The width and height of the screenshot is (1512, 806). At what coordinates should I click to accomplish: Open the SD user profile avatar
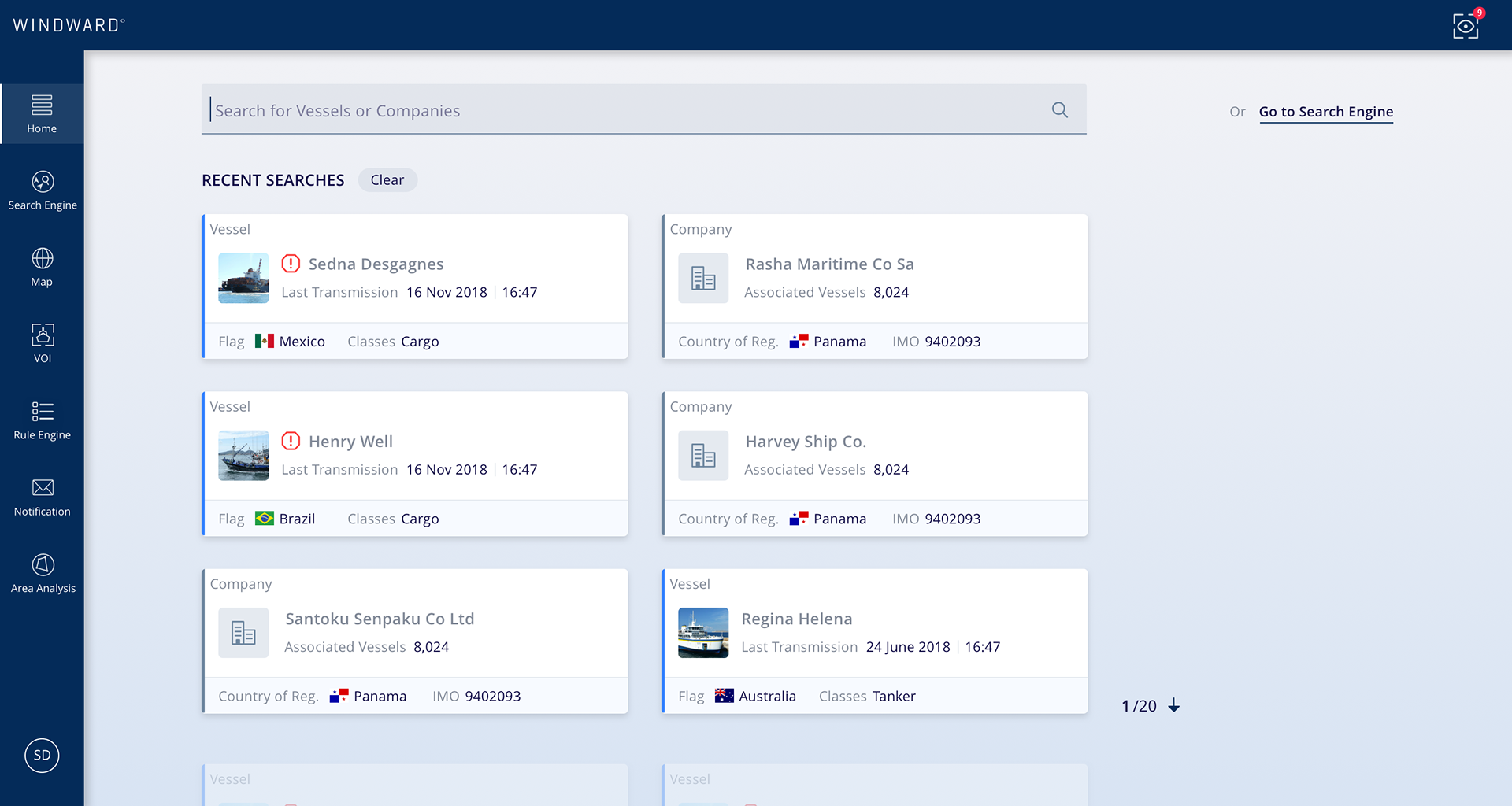pos(42,756)
